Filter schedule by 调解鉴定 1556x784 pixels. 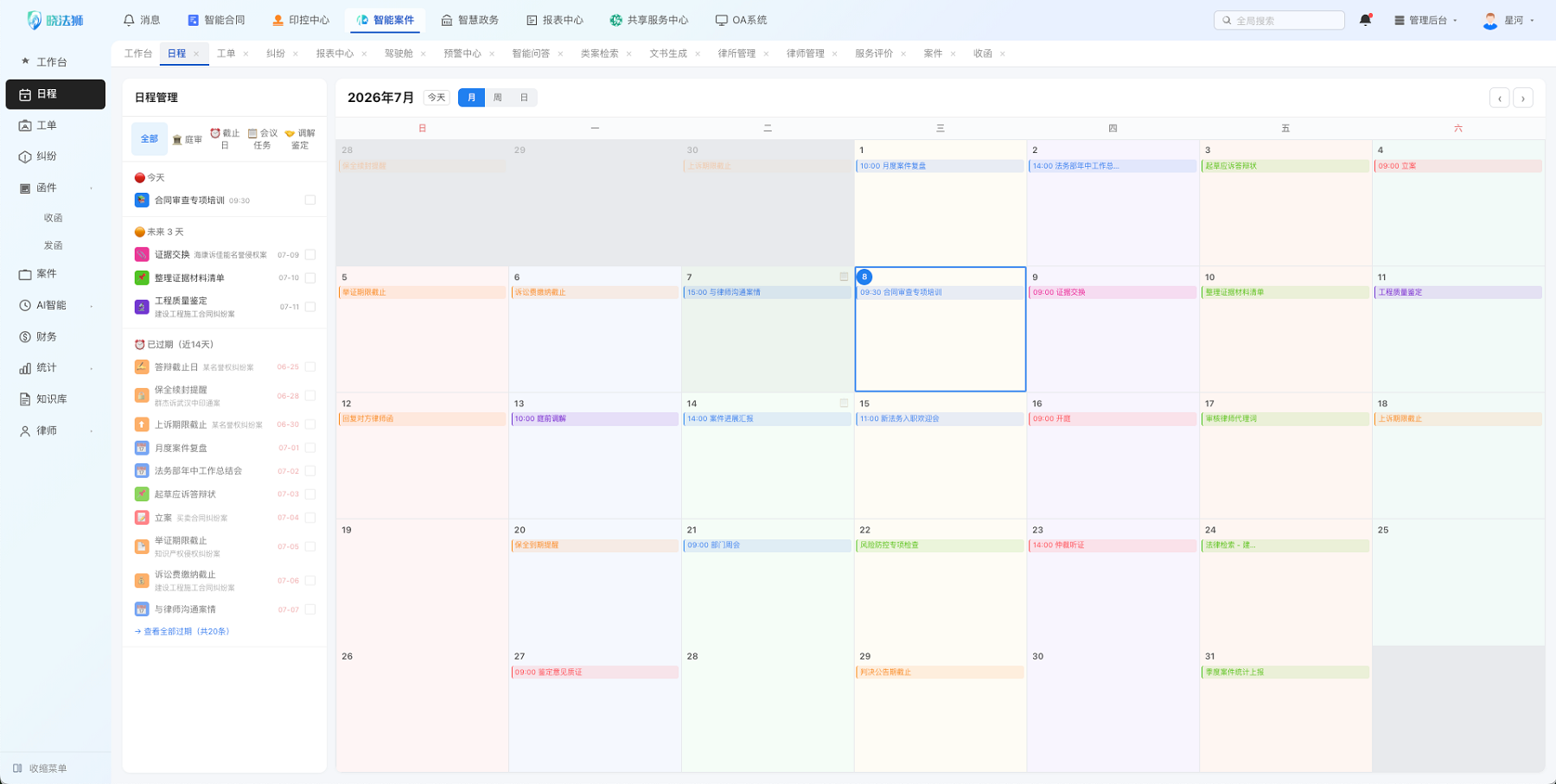coord(300,139)
